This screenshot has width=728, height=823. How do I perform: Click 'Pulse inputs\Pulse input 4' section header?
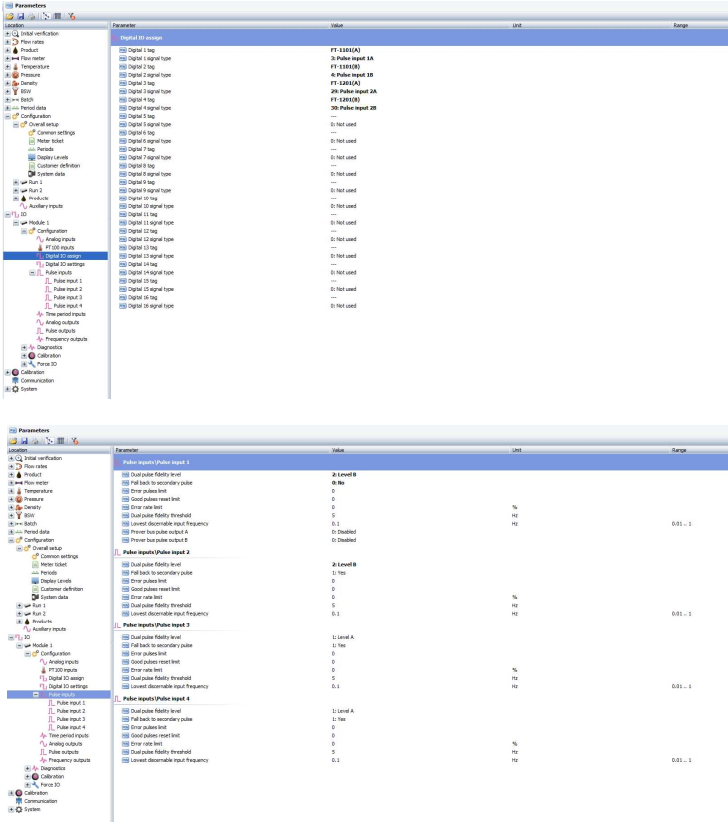[x=156, y=699]
